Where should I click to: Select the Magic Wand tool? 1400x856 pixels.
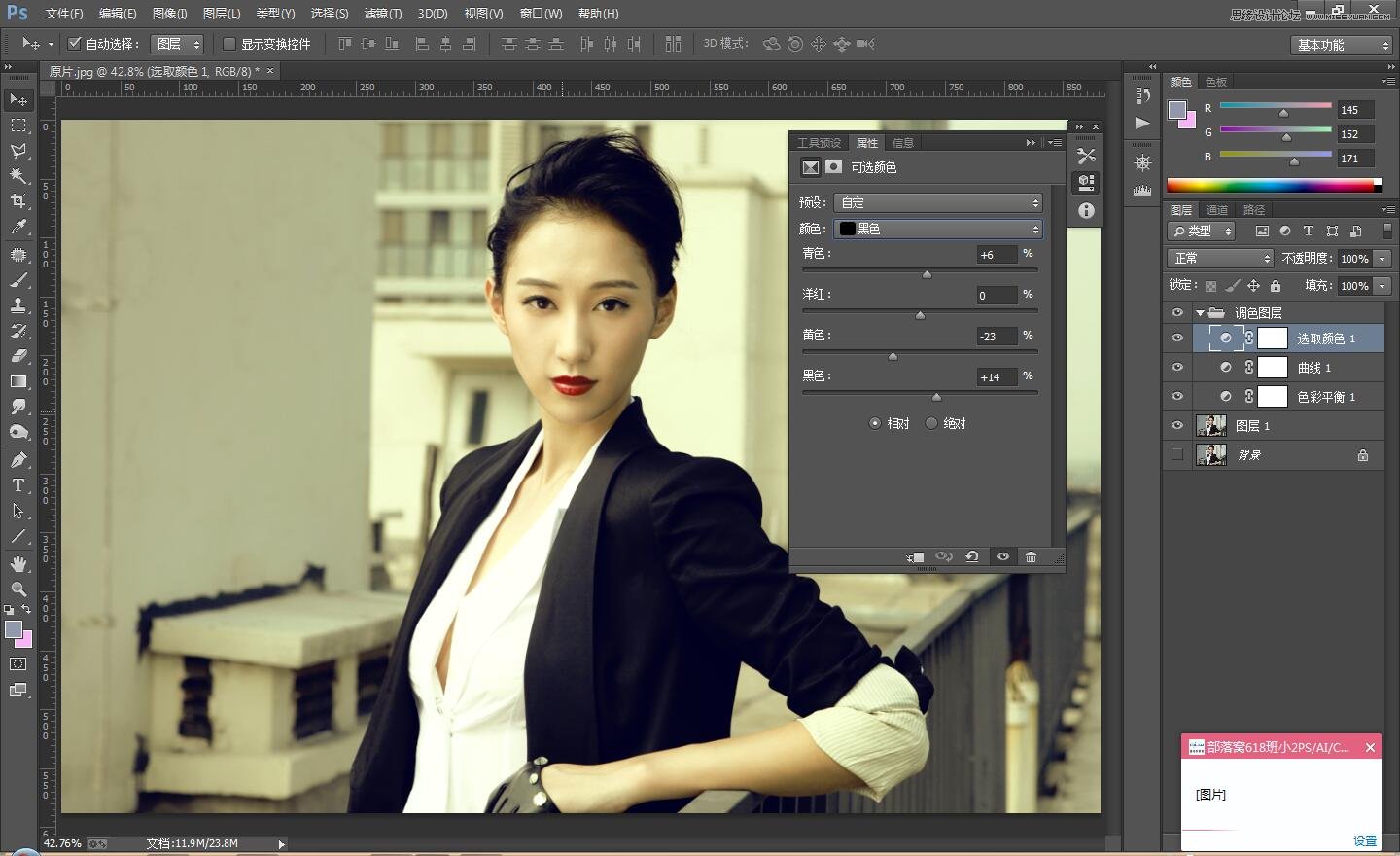(x=18, y=176)
